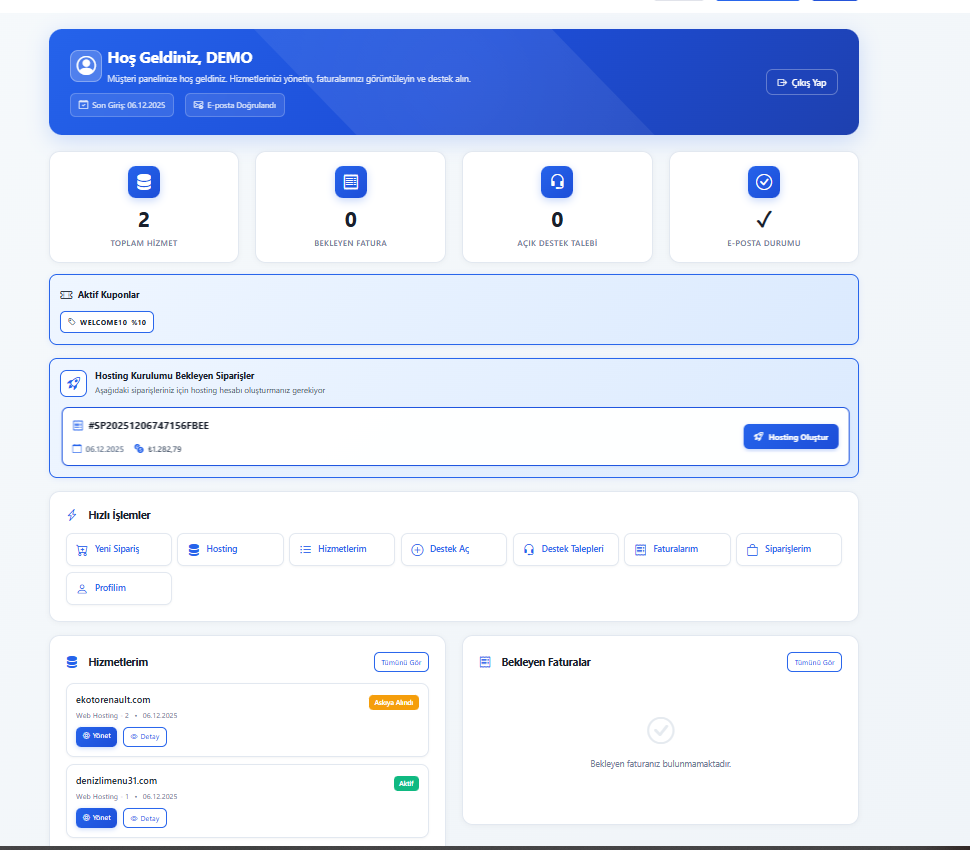Click the lightning icon next to Hızlı İşlemler
This screenshot has height=850, width=970.
(72, 515)
